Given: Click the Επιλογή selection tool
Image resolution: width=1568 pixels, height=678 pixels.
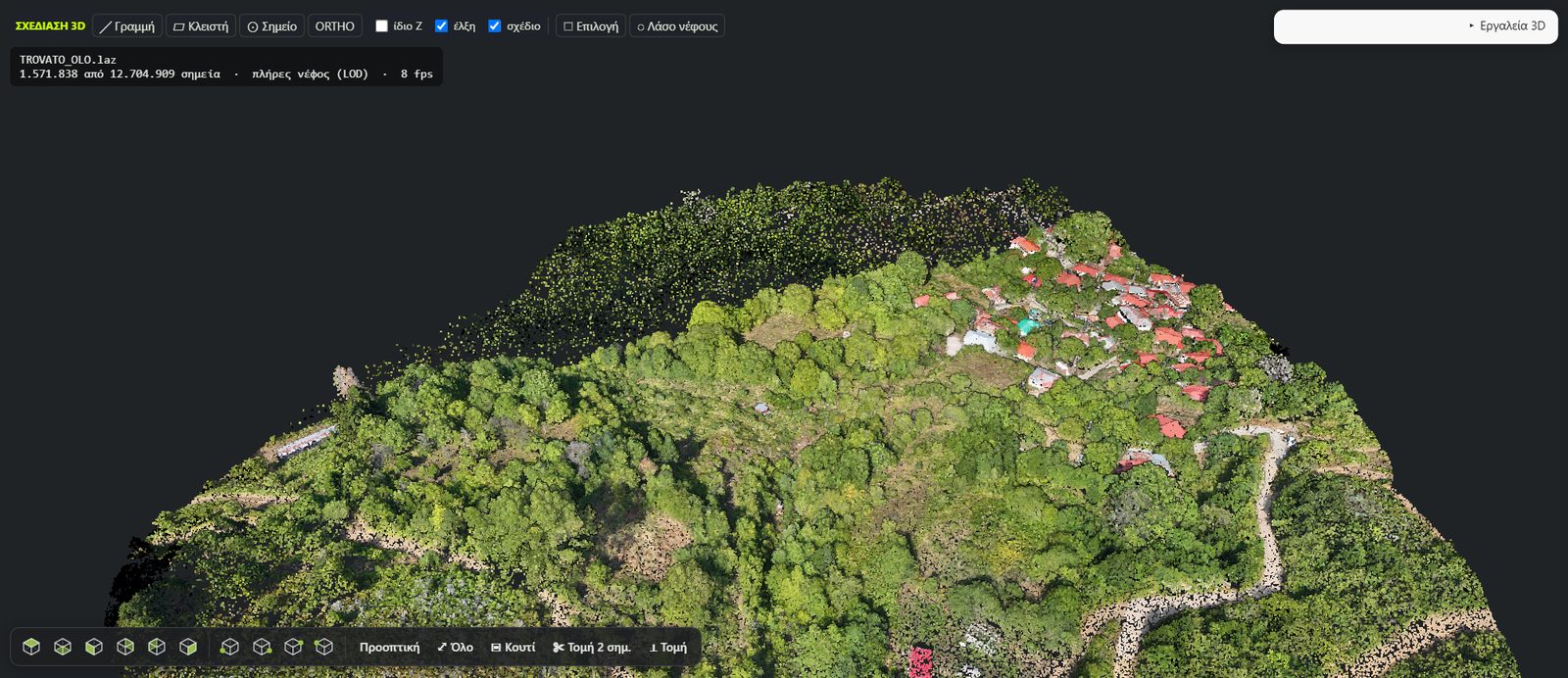Looking at the screenshot, I should pyautogui.click(x=591, y=26).
